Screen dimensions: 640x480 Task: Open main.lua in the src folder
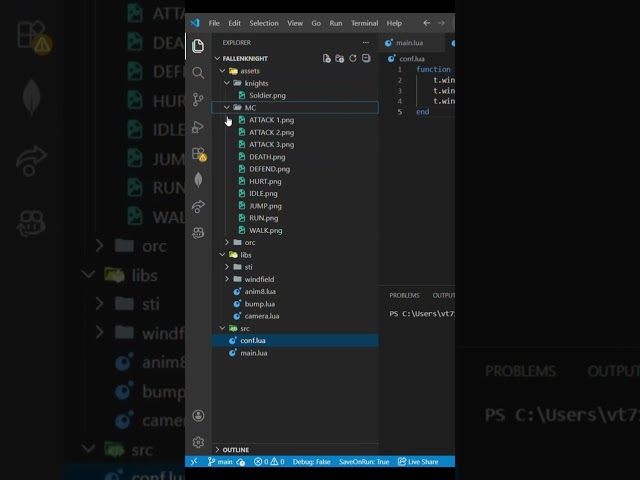295,353
